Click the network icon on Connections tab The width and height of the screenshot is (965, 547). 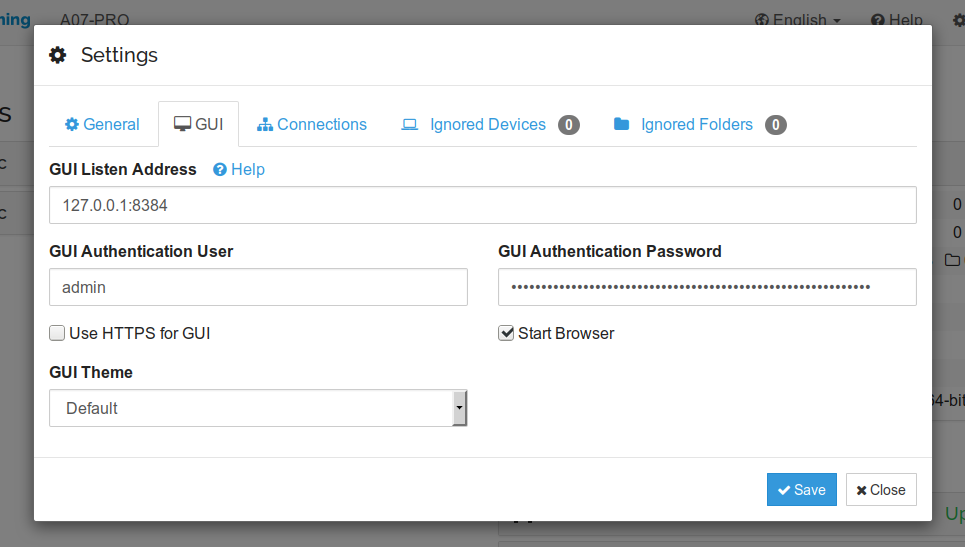[x=265, y=125]
